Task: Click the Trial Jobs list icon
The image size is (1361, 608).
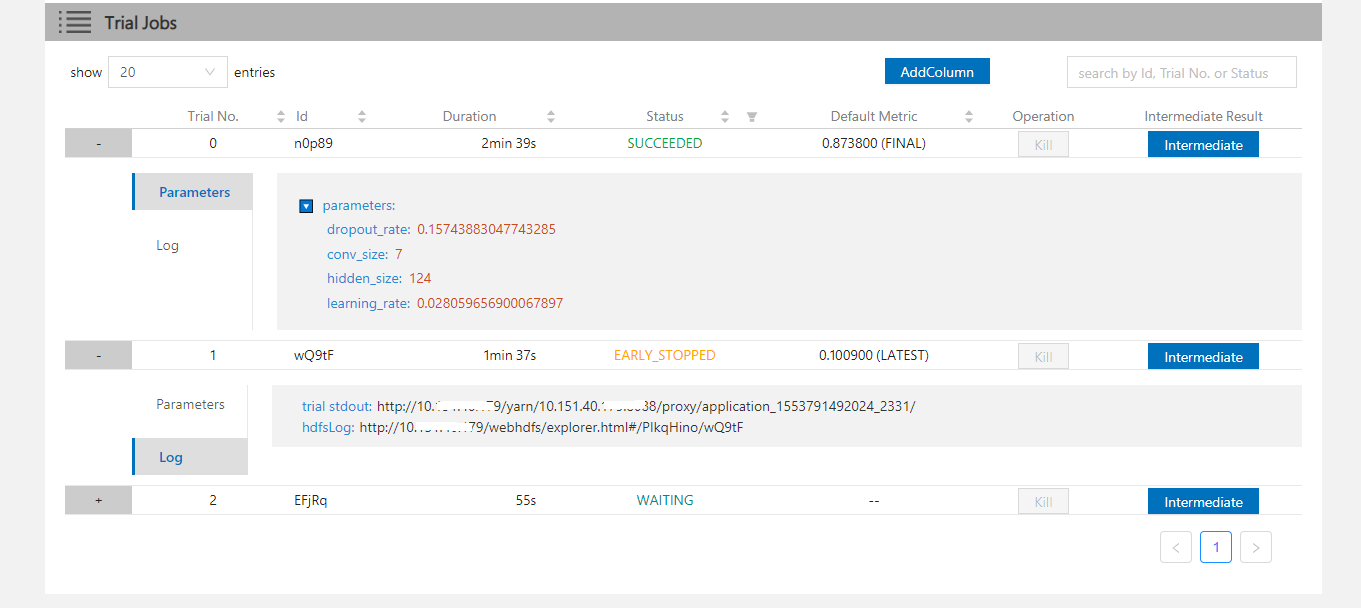Action: pyautogui.click(x=75, y=22)
